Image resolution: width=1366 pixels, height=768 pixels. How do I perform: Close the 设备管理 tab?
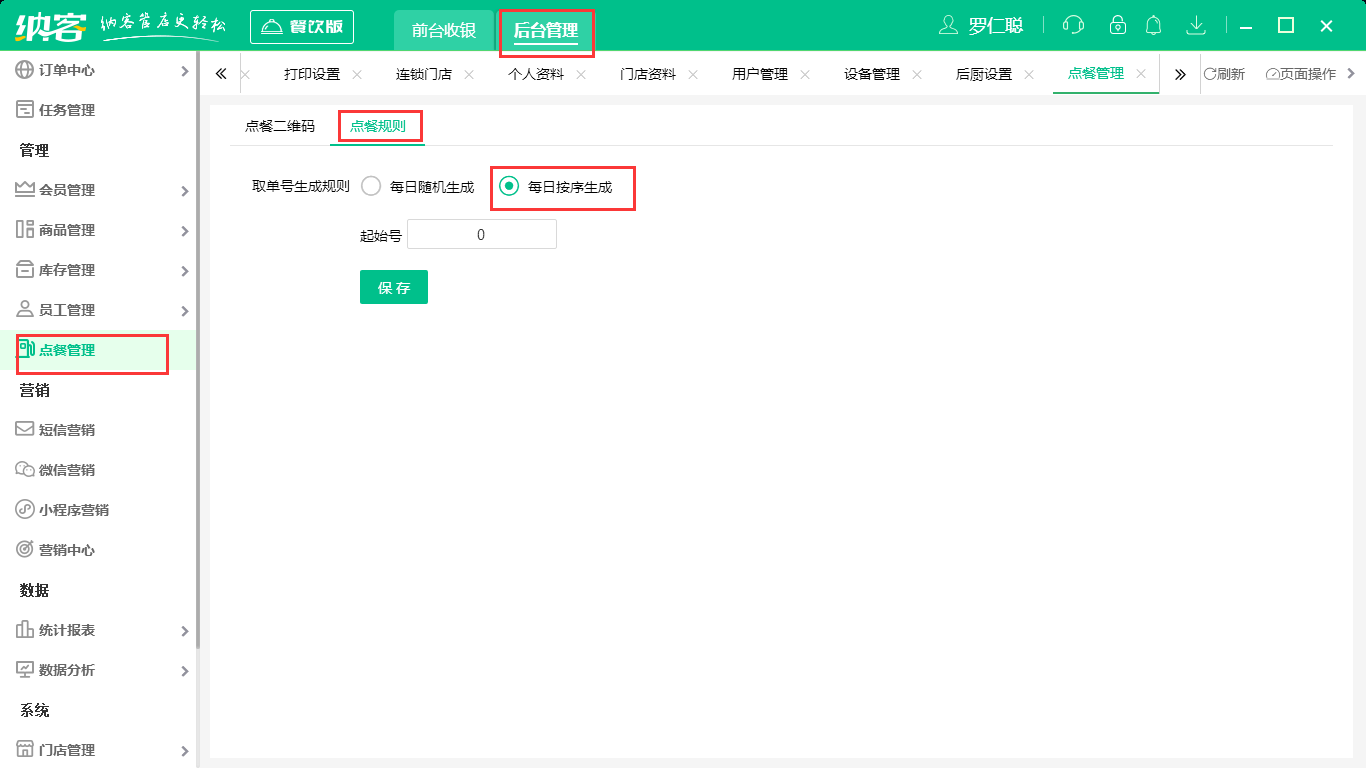pos(917,74)
